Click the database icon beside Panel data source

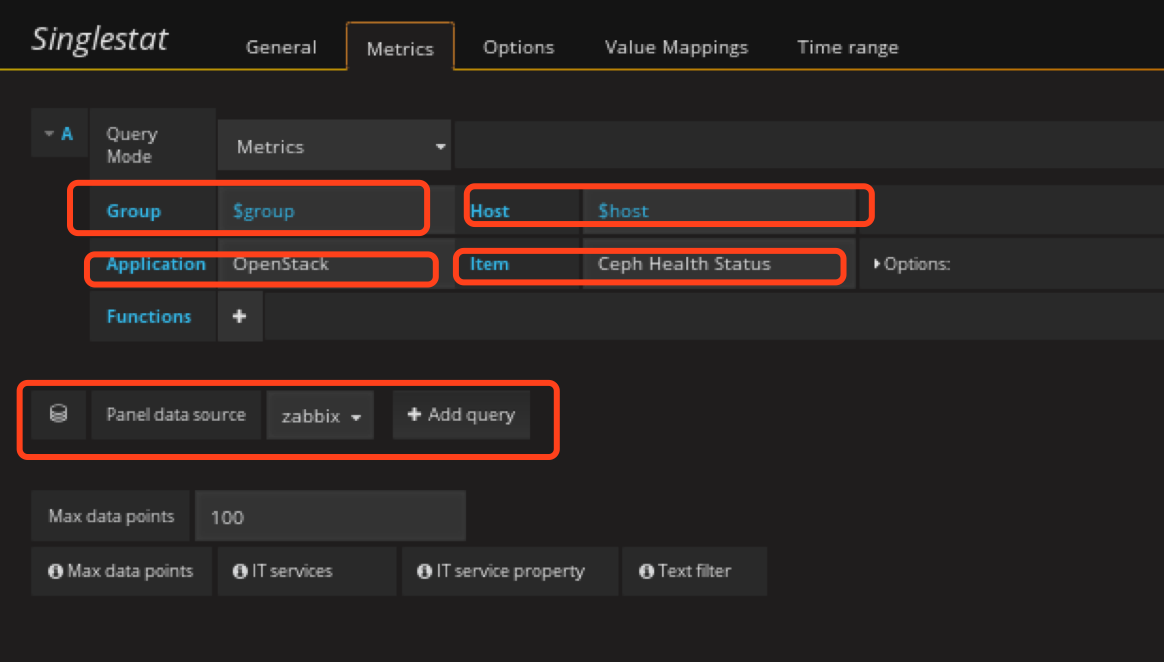coord(59,415)
